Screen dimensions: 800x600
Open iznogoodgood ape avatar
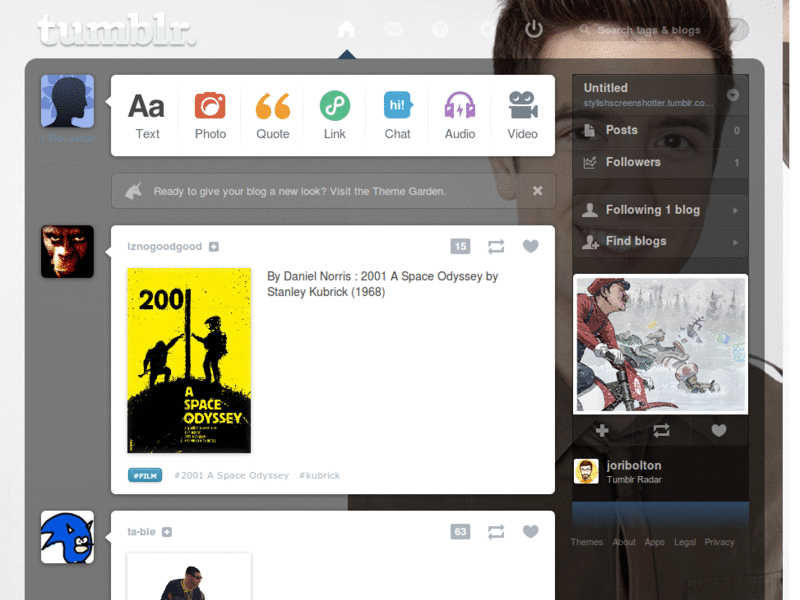click(67, 252)
